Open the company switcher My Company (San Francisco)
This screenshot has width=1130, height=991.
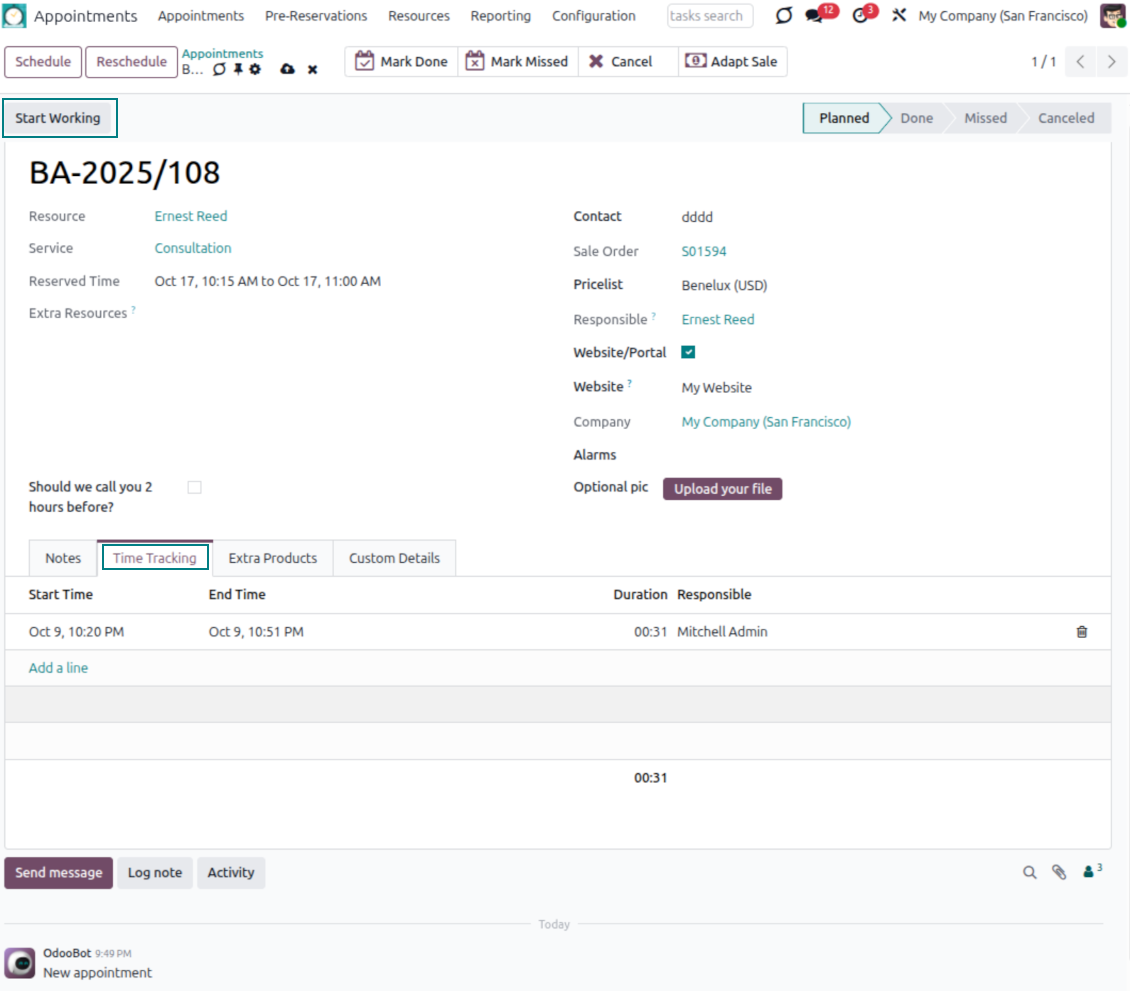click(x=1002, y=16)
